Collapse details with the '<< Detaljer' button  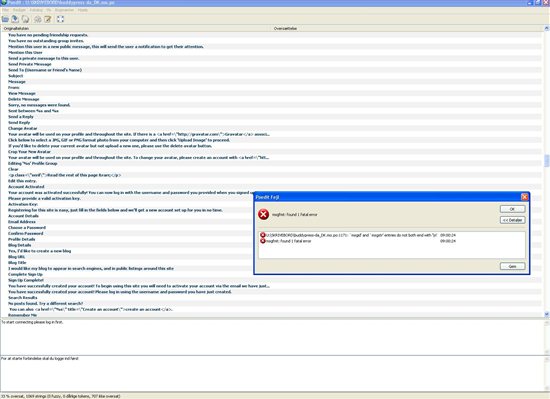tap(512, 220)
